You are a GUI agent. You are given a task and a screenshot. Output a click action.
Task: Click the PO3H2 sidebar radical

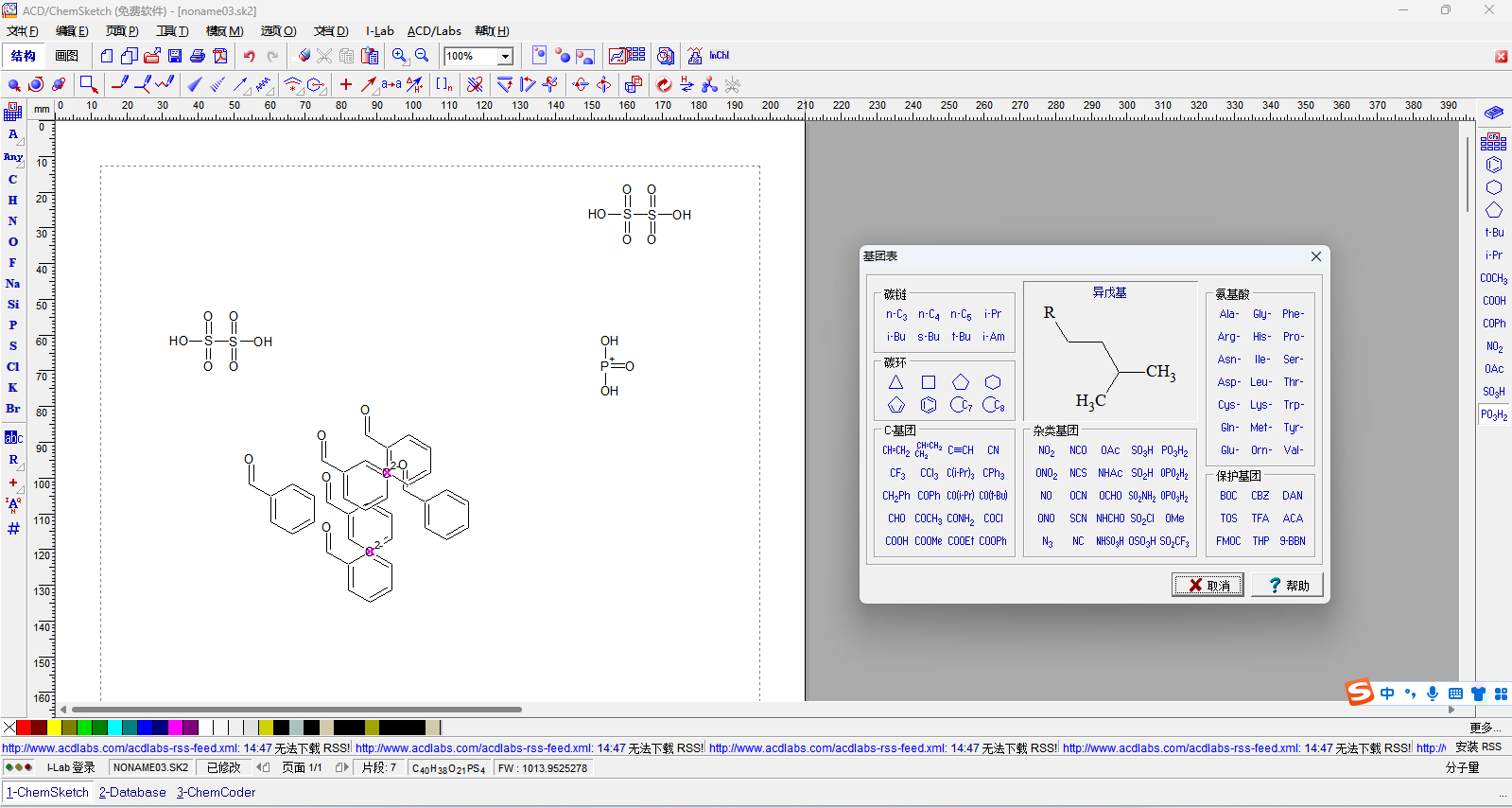[1494, 414]
